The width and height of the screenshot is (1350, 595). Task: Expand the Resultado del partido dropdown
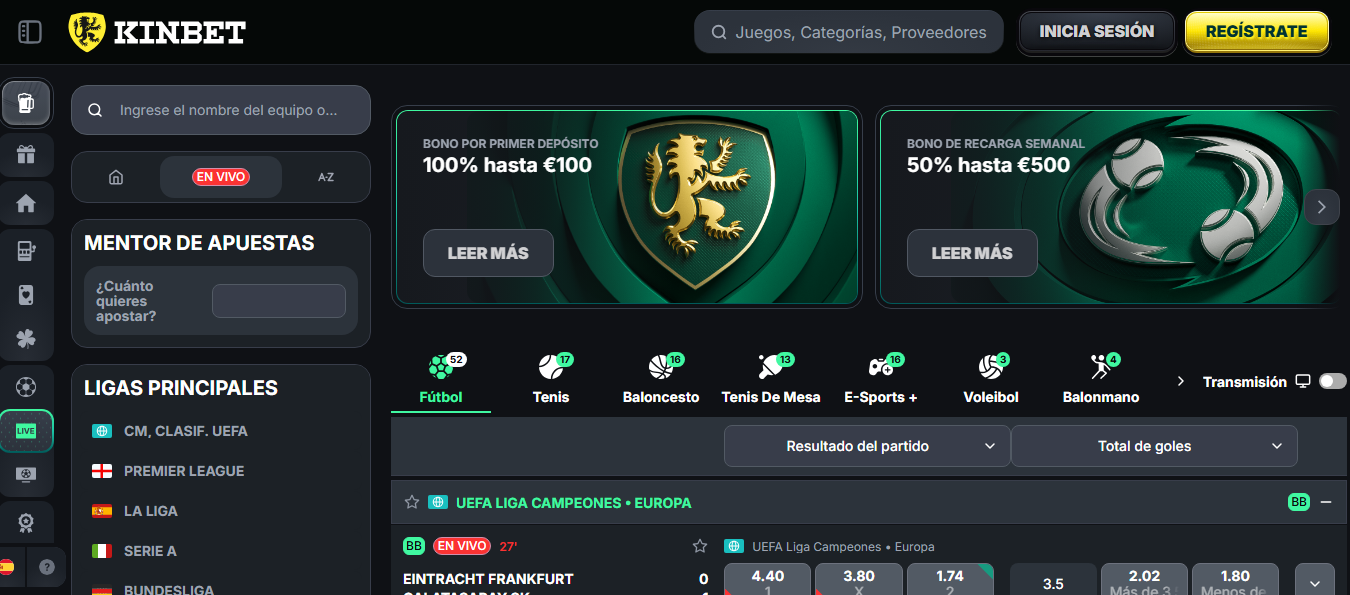[867, 446]
